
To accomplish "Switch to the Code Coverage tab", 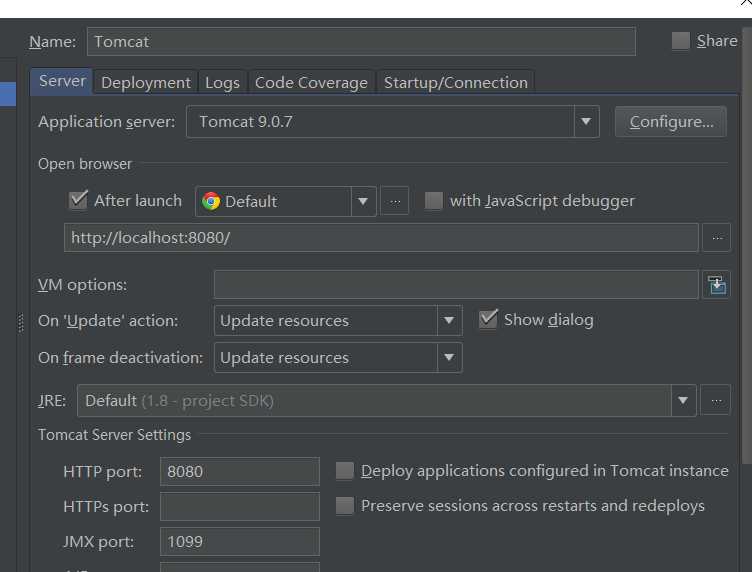I will [311, 82].
